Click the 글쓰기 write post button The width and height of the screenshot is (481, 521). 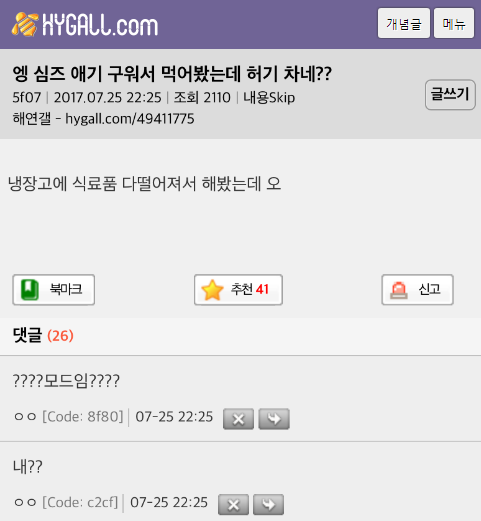click(x=450, y=94)
